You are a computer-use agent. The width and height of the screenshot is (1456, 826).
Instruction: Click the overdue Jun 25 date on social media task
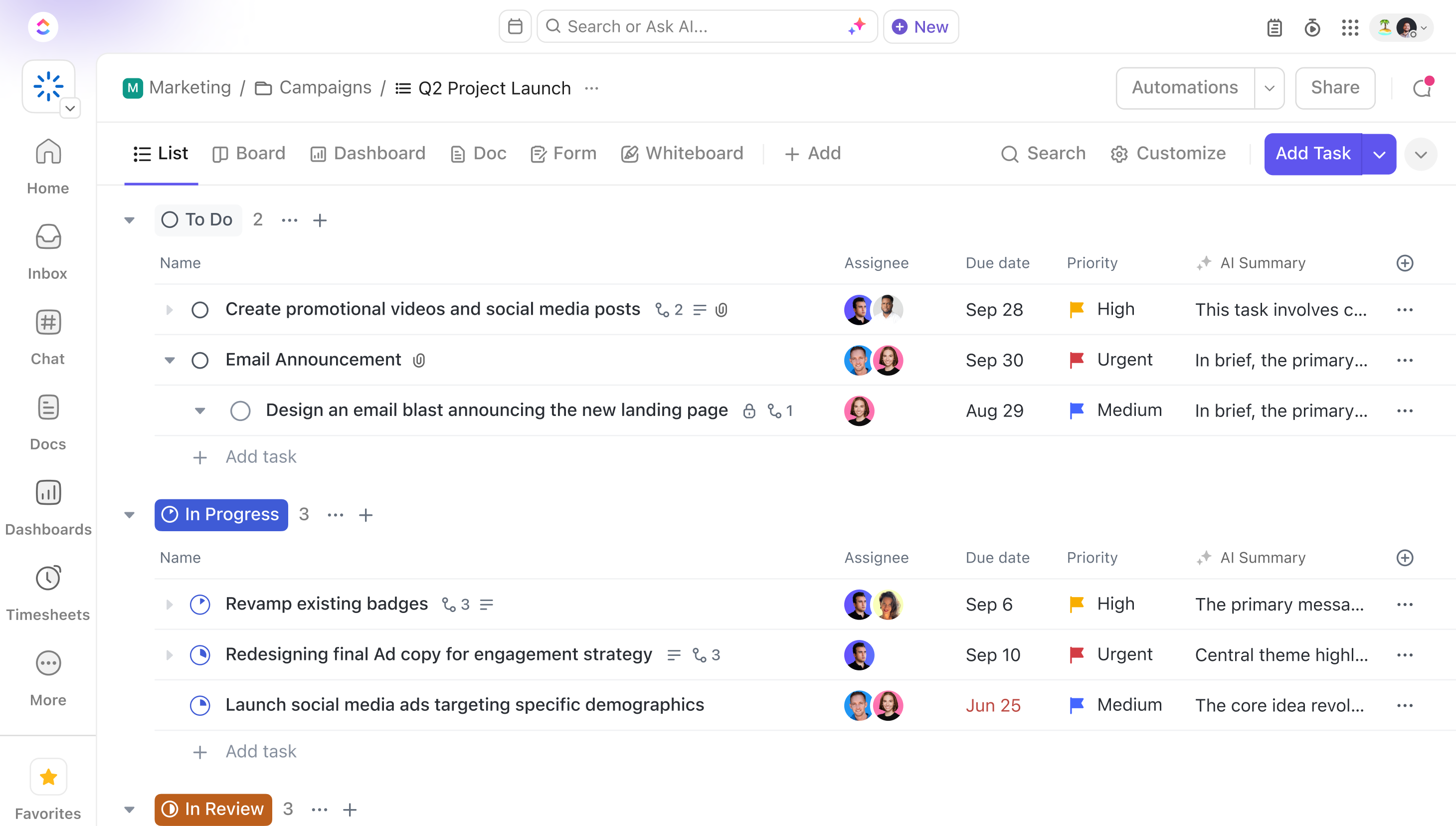click(x=994, y=704)
